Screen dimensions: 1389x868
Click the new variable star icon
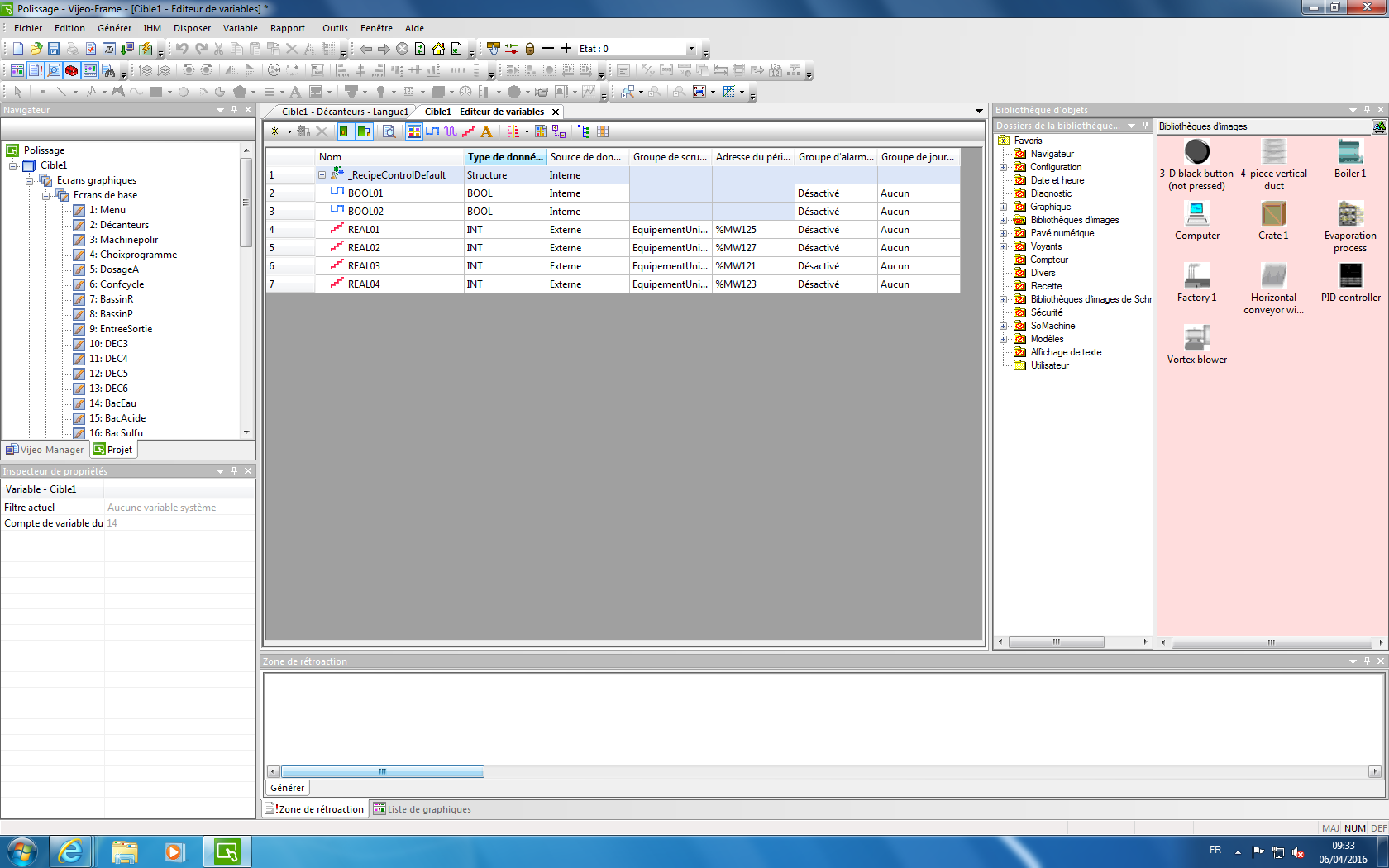click(x=275, y=131)
